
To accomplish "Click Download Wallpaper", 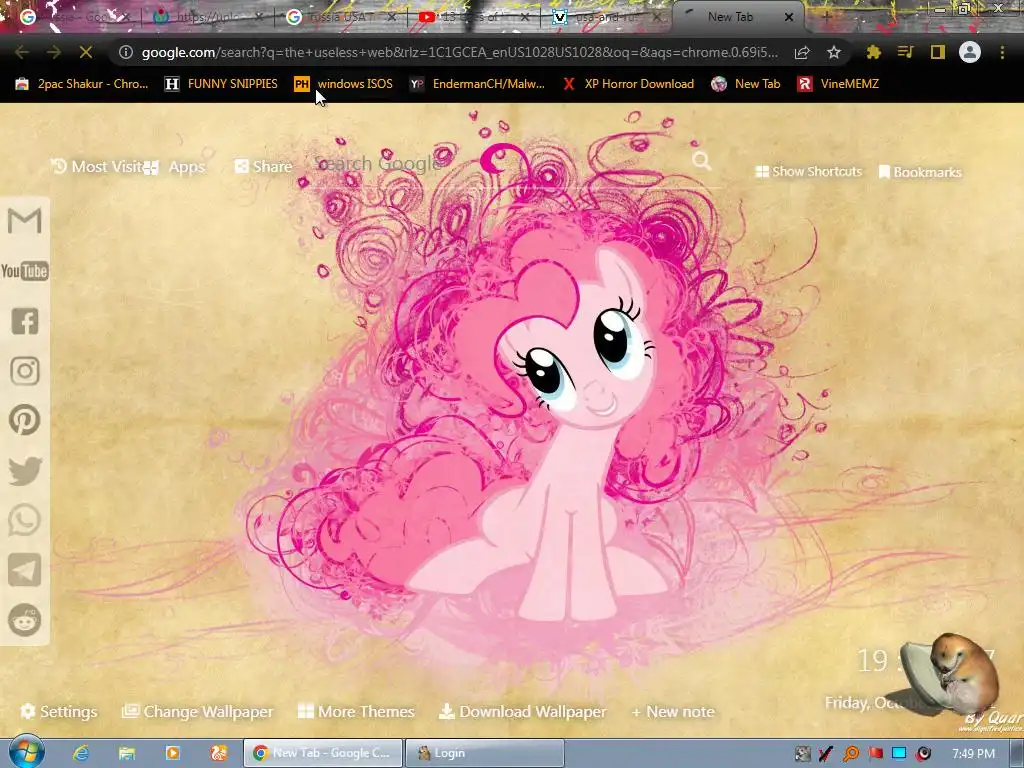I will point(522,711).
